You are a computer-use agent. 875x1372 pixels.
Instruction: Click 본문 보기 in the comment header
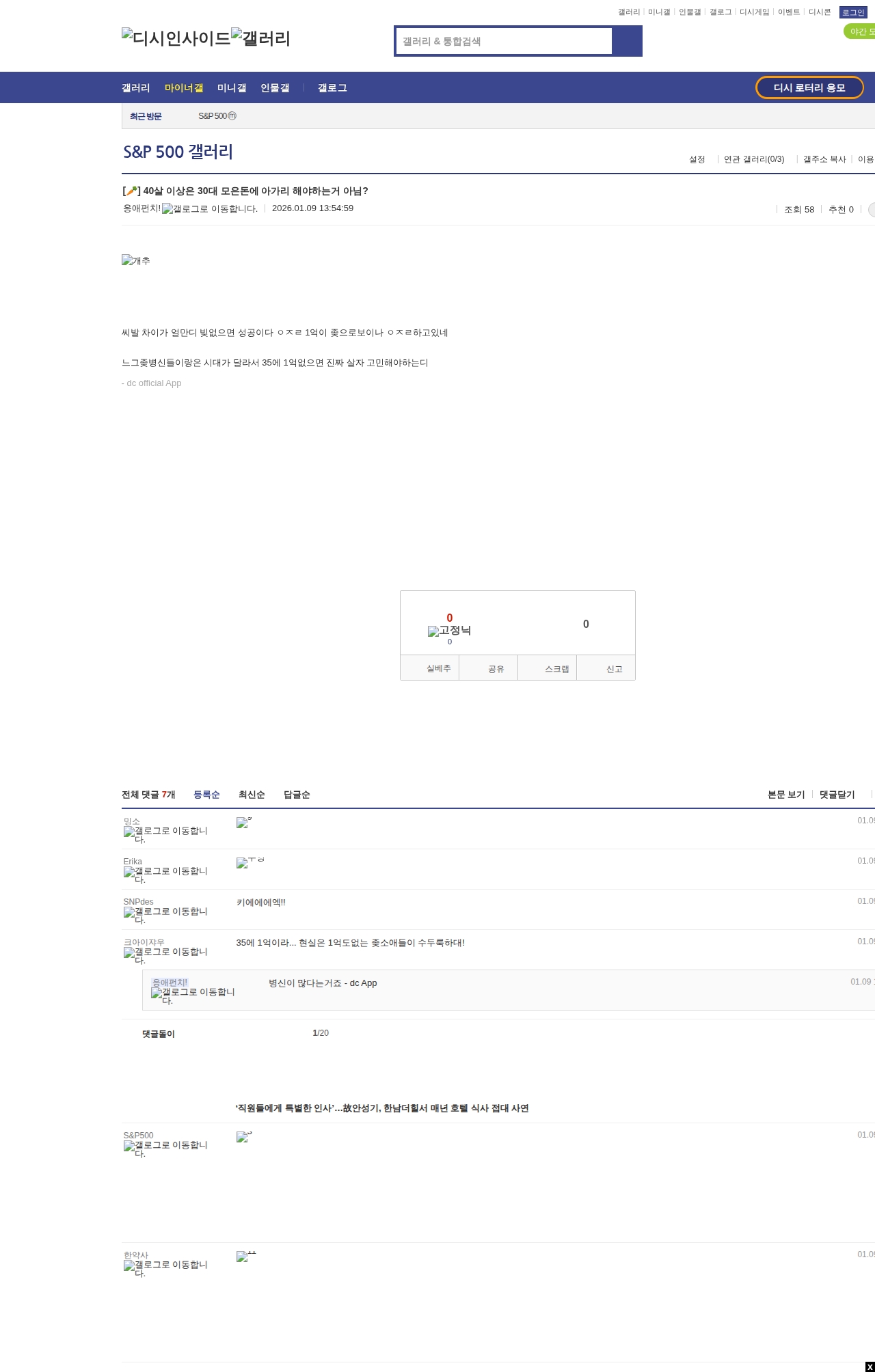coord(786,795)
